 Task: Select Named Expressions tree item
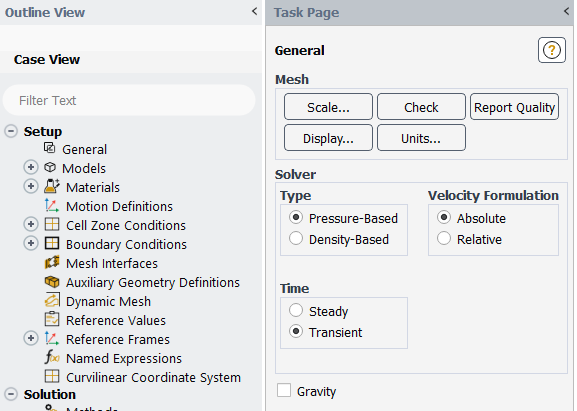124,359
